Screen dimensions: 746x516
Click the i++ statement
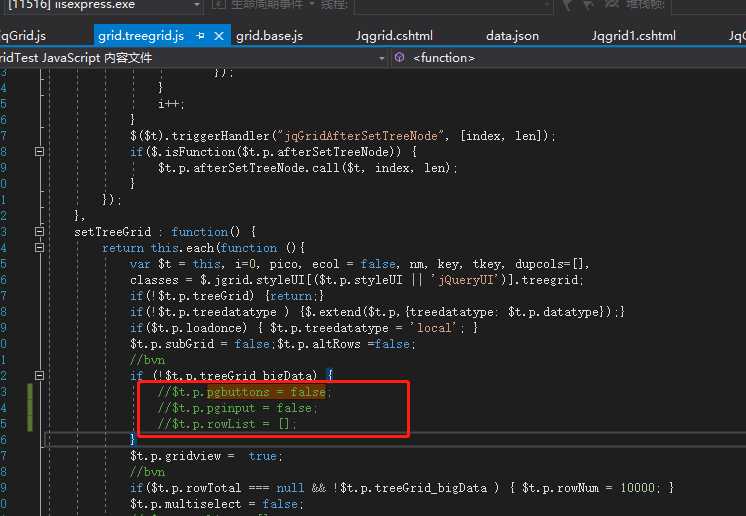point(171,104)
